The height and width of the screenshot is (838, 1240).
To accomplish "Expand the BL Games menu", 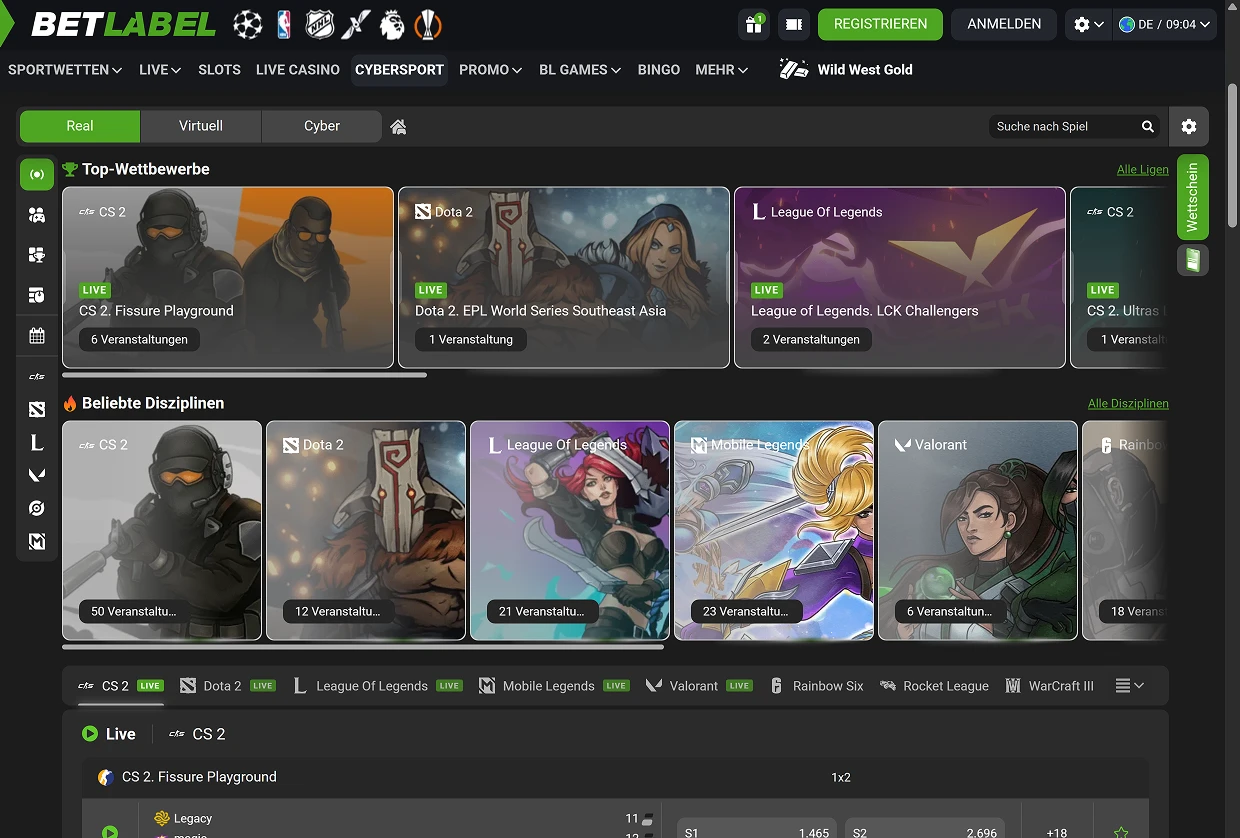I will click(580, 70).
